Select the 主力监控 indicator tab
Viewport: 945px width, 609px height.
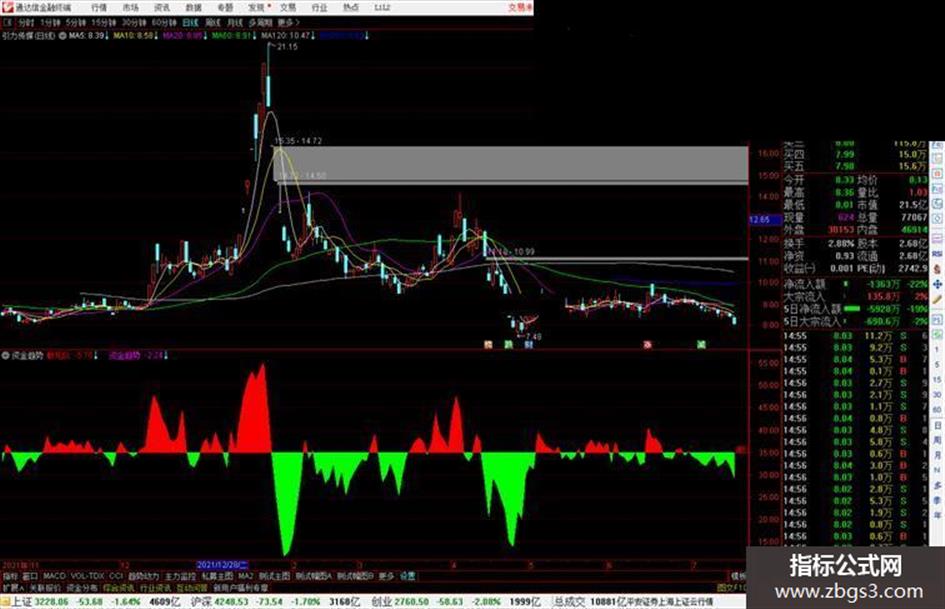coord(180,576)
